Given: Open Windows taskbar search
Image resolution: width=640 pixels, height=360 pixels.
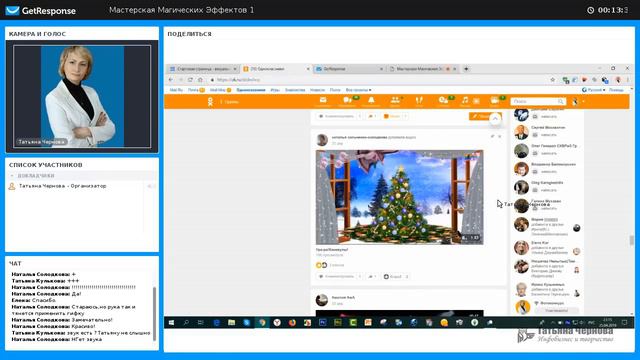Looking at the screenshot, I should [186, 322].
